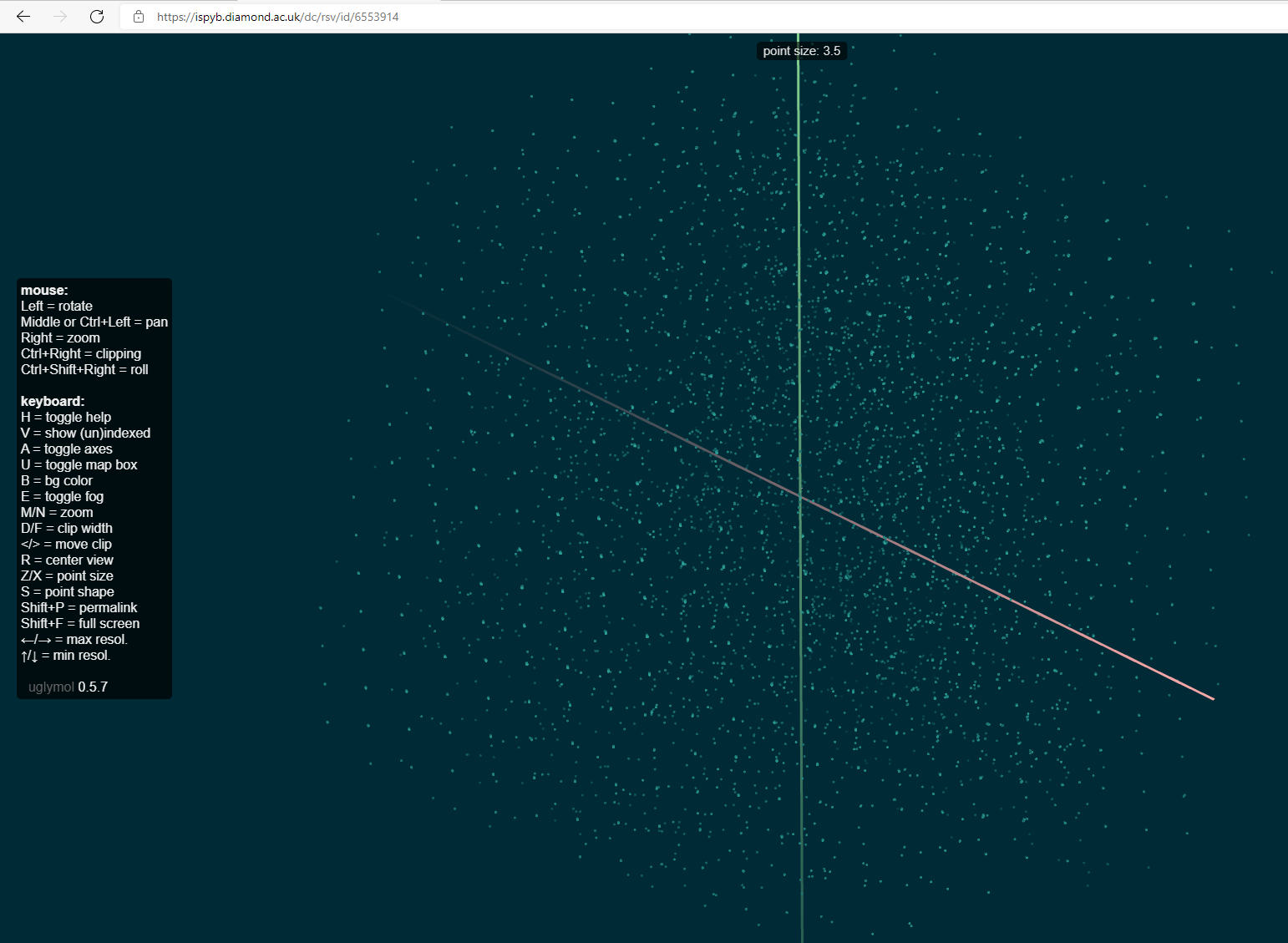Click the 'R = center view' line
The width and height of the screenshot is (1288, 943).
tap(67, 560)
